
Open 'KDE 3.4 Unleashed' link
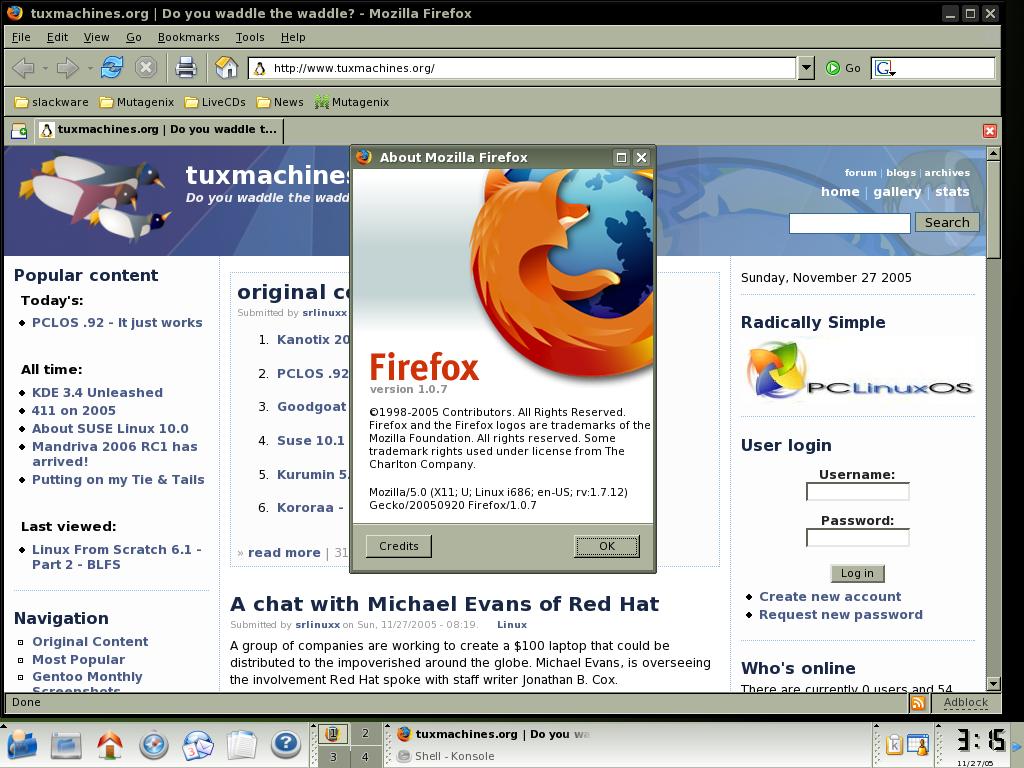tap(97, 392)
